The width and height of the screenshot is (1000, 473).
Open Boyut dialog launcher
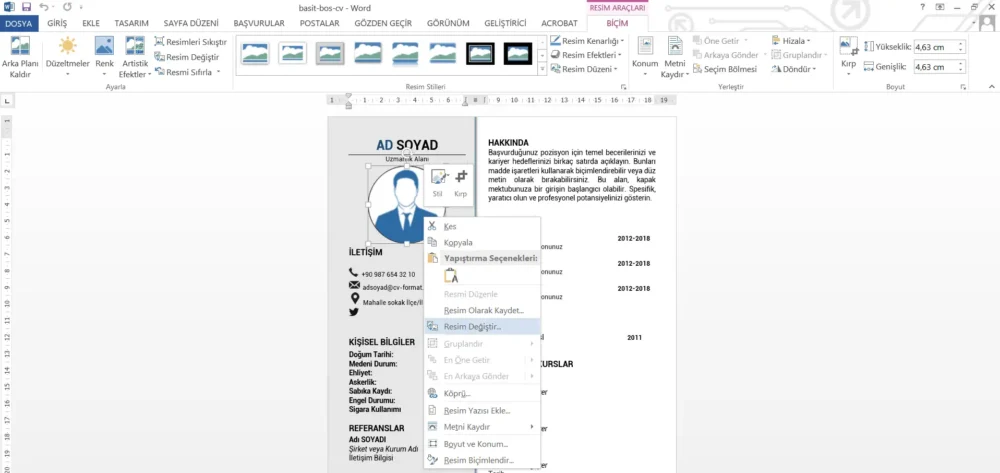[963, 87]
